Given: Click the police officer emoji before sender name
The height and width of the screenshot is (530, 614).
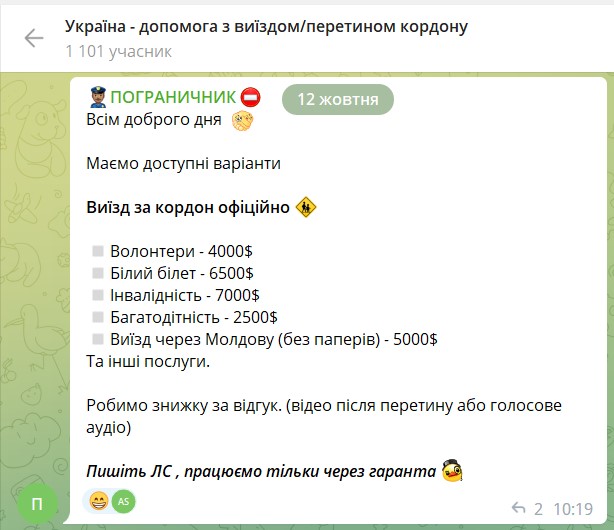Looking at the screenshot, I should click(97, 97).
